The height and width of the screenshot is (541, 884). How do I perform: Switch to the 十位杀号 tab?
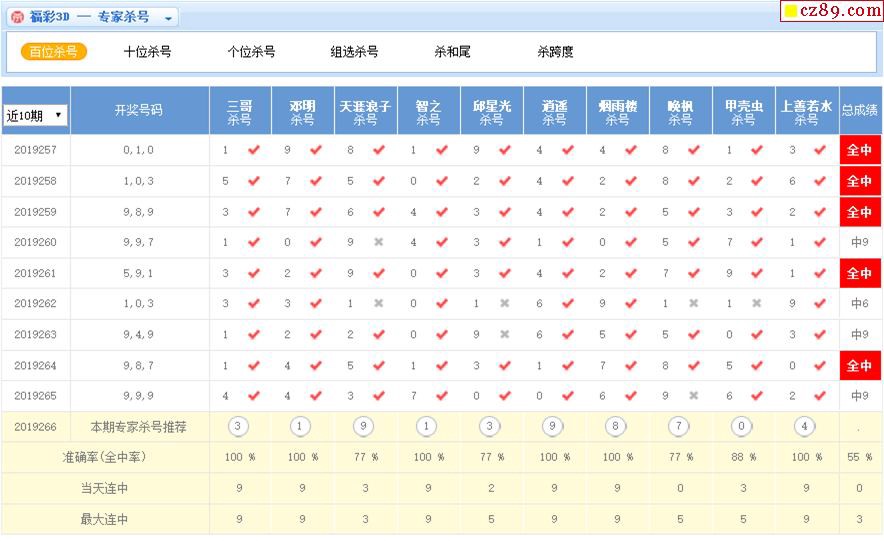tap(147, 52)
